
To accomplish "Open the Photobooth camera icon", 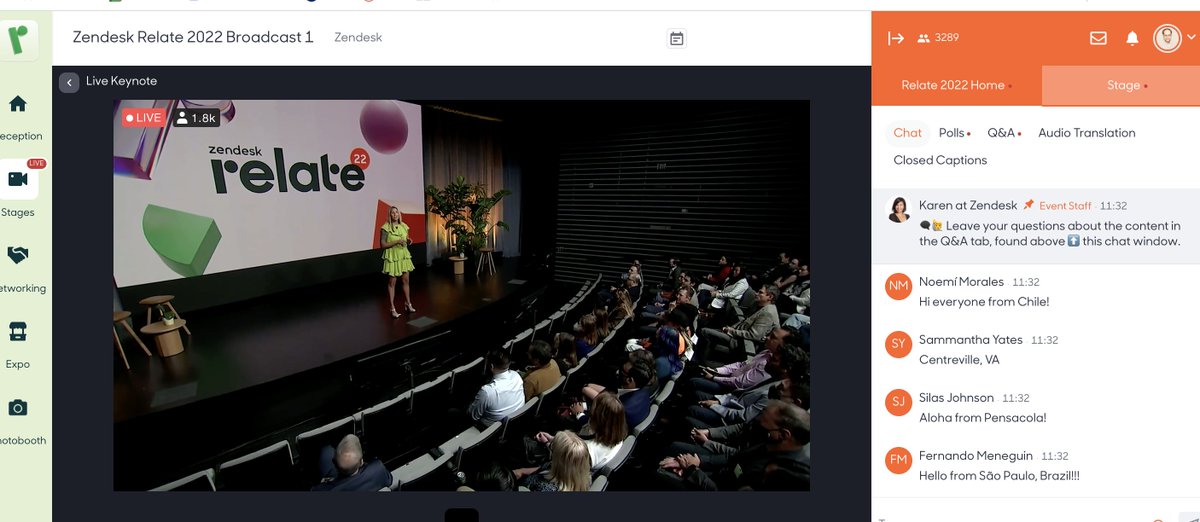I will (x=18, y=407).
